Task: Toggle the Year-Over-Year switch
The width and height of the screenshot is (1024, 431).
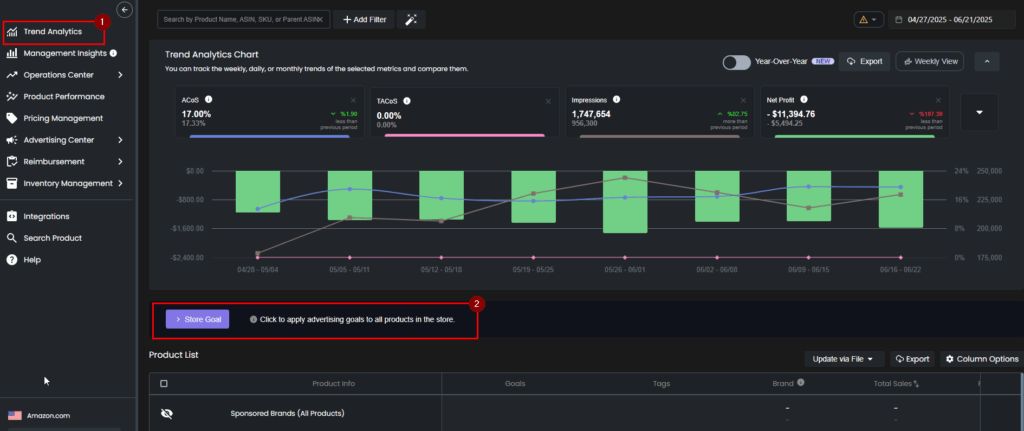Action: 737,61
